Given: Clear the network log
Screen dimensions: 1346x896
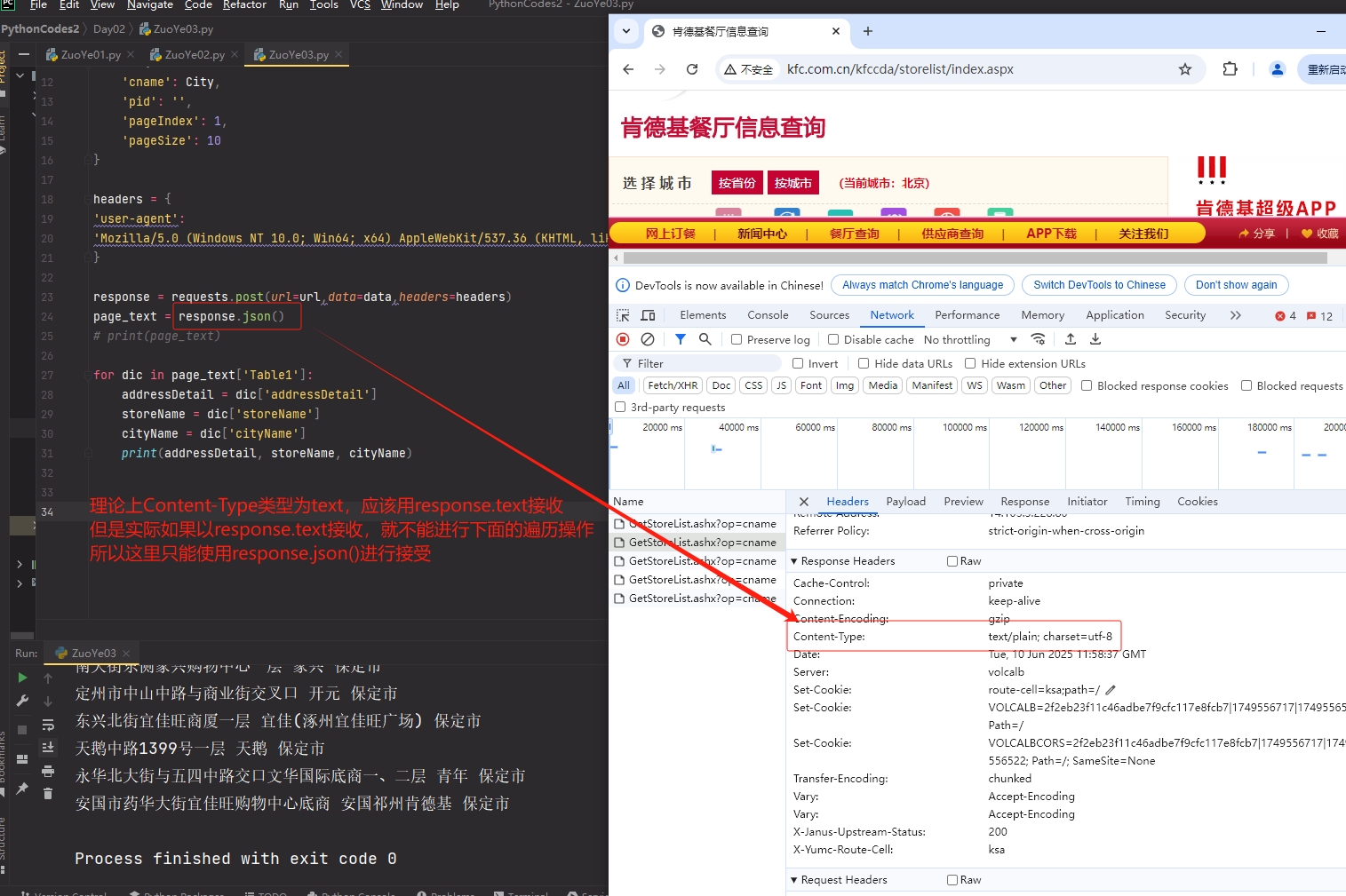Looking at the screenshot, I should pos(648,339).
